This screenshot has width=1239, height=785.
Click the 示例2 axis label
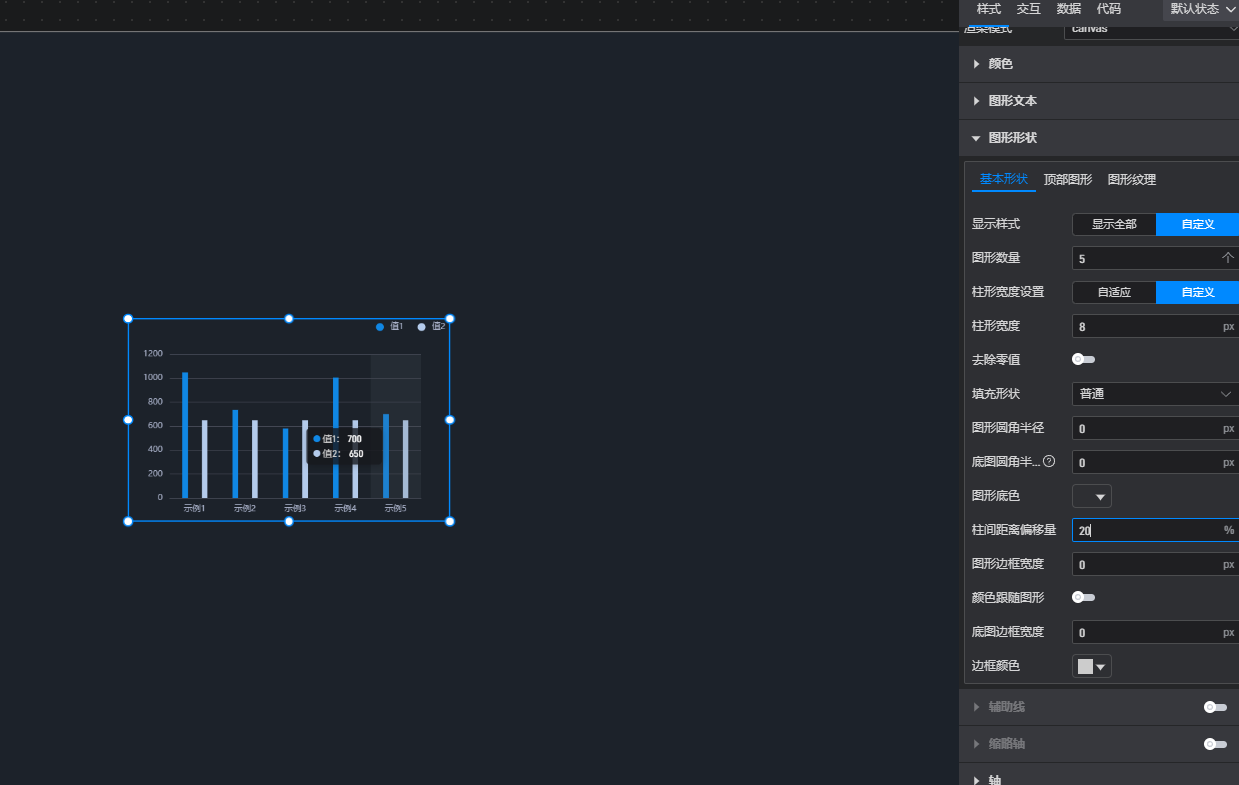tap(245, 508)
